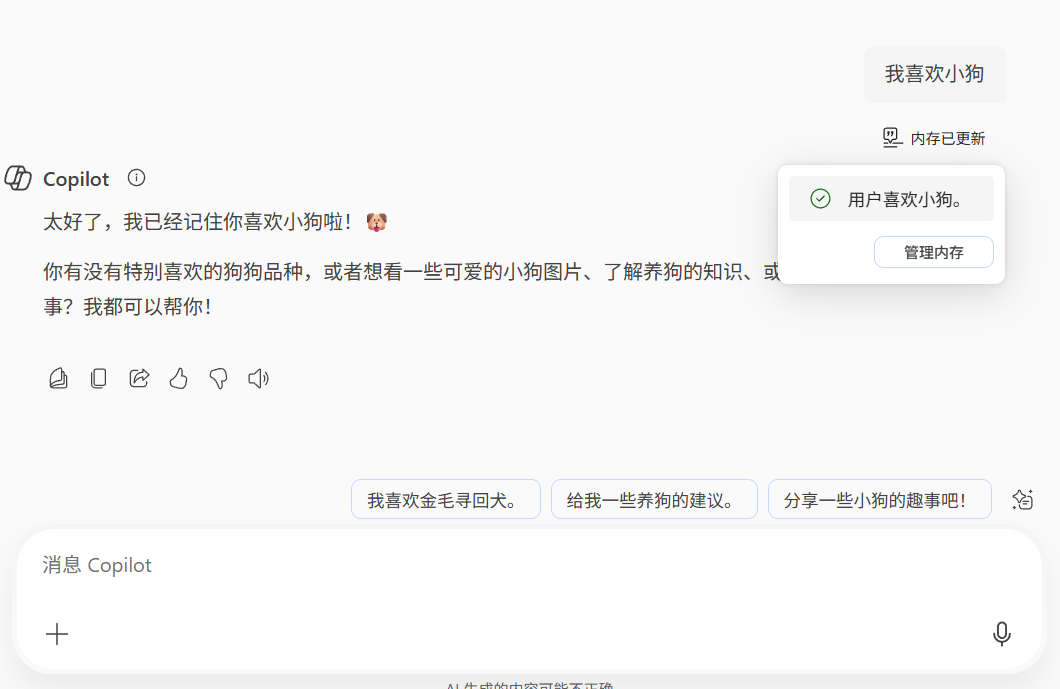Give the reply a thumbs up
The height and width of the screenshot is (689, 1060).
178,378
